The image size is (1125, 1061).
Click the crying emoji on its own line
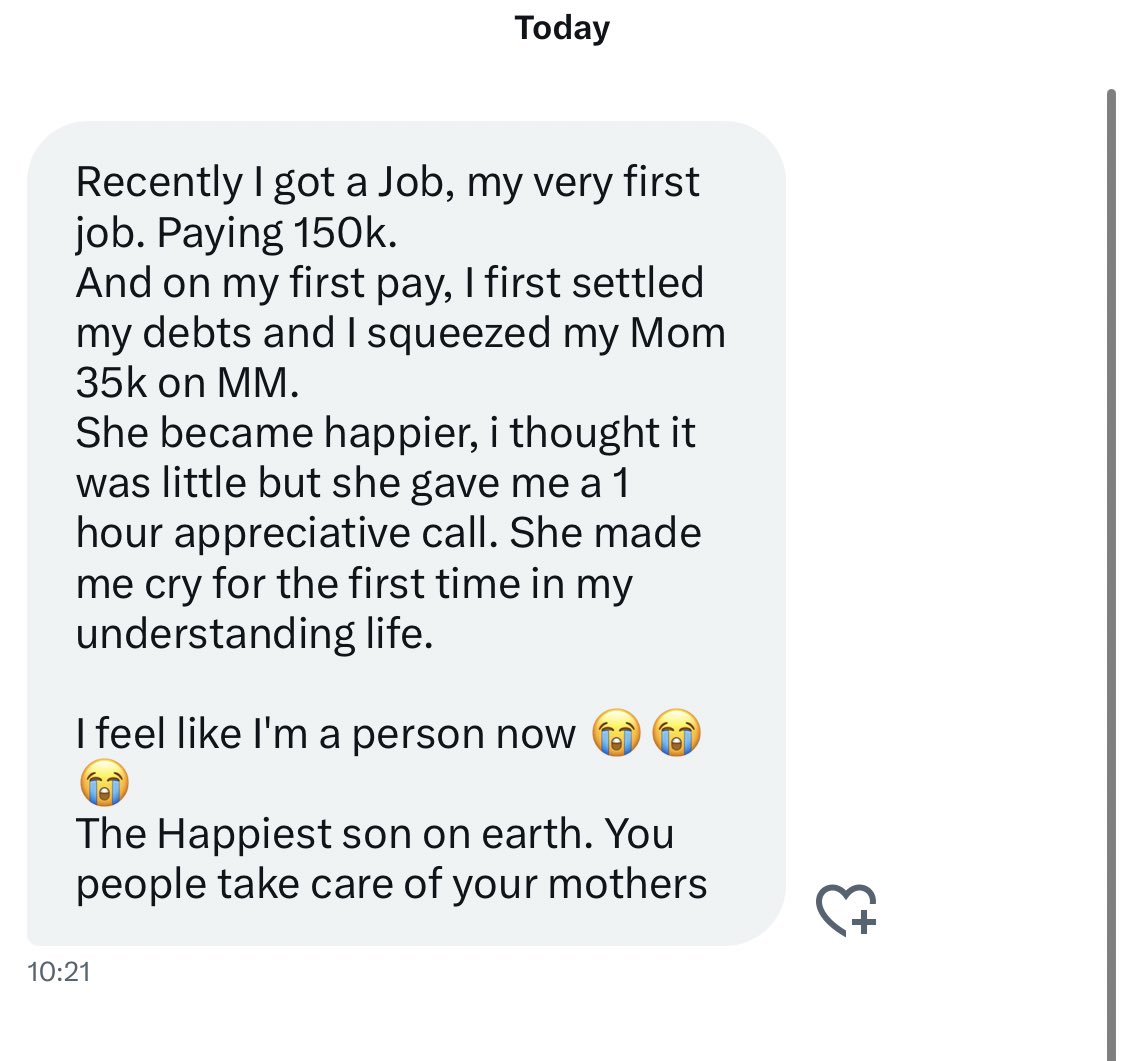[x=105, y=783]
